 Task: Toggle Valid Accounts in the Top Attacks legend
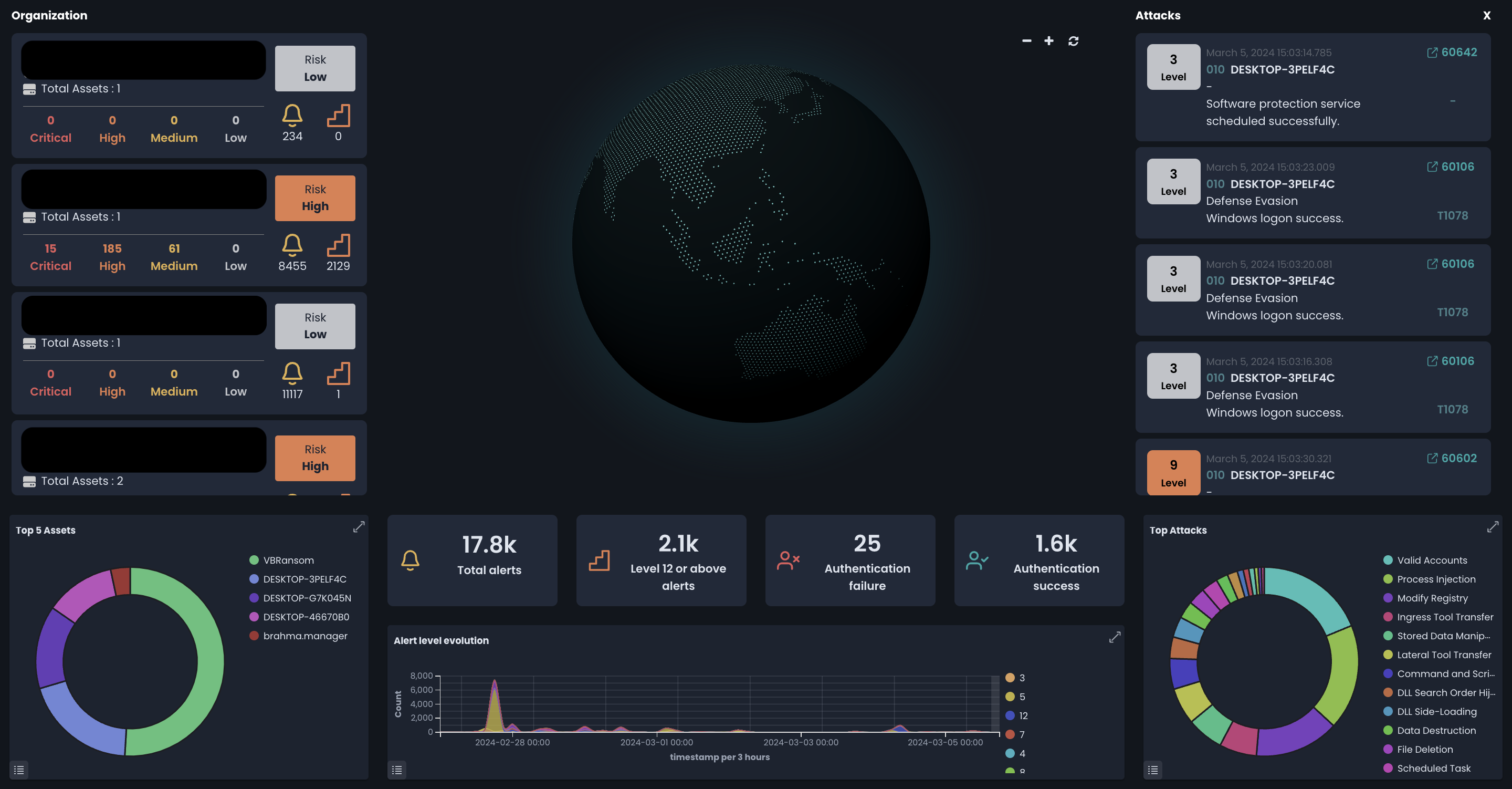(1427, 560)
